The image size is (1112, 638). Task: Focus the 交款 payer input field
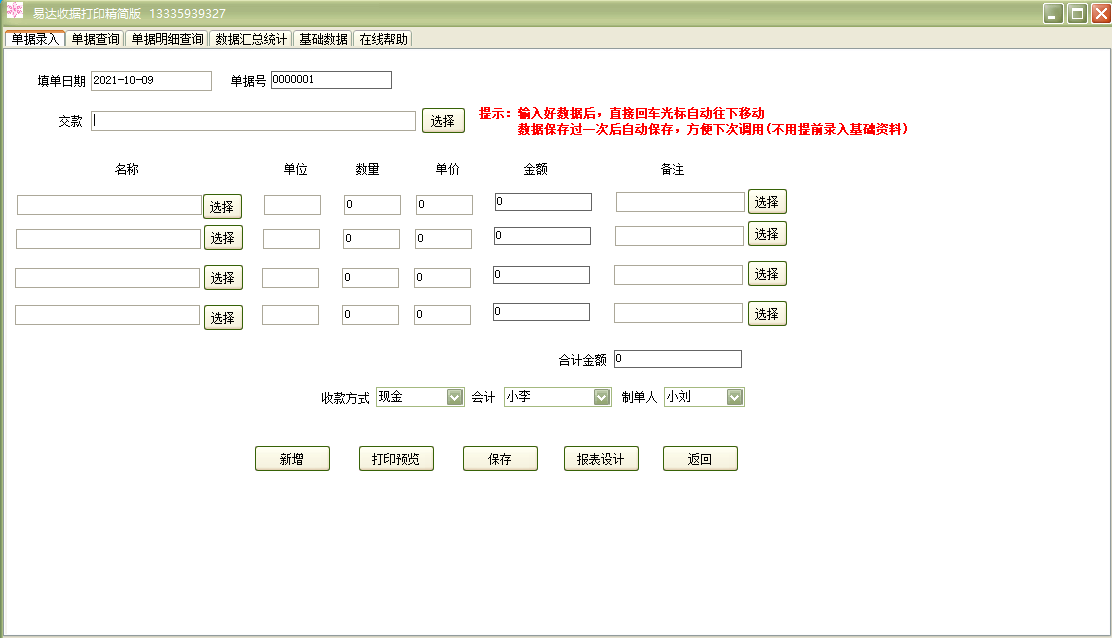pos(253,121)
